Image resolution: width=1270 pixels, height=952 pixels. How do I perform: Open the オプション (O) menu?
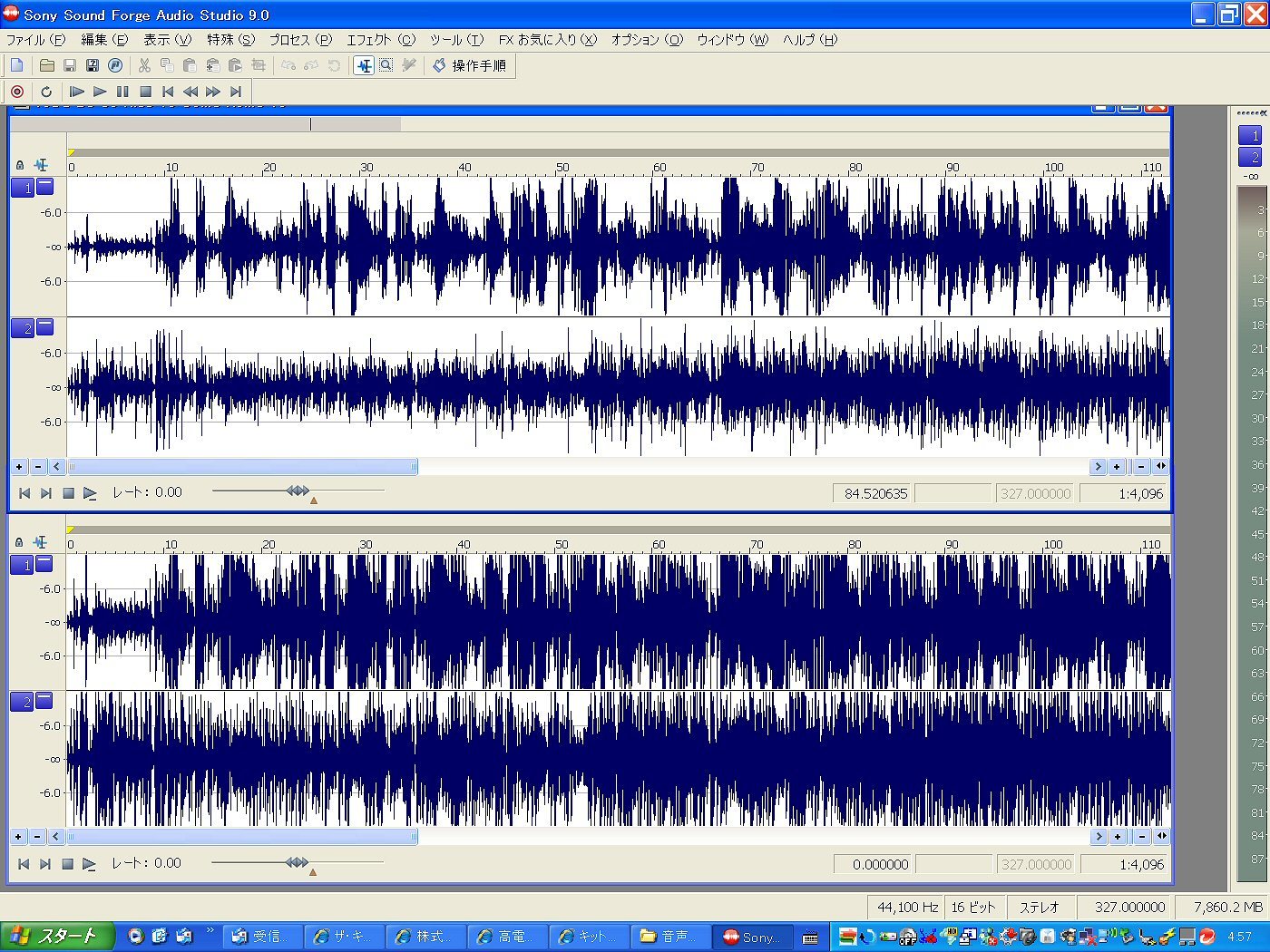(x=647, y=40)
